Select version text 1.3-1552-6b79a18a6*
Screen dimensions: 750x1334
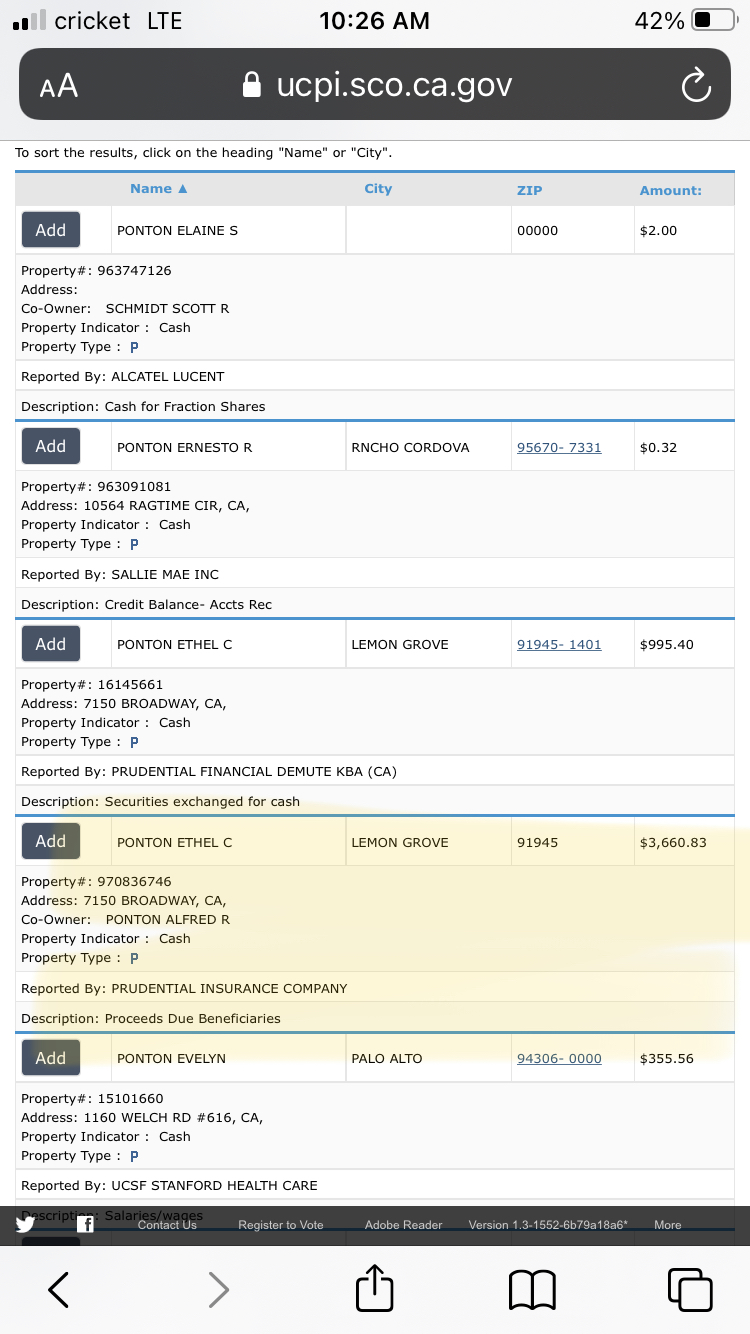548,1225
